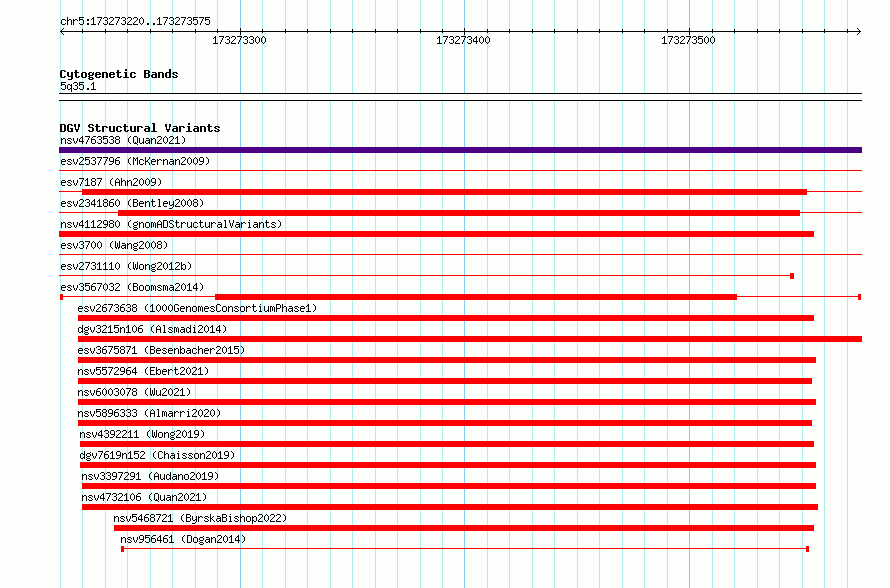This screenshot has height=588, width=890.
Task: Open esv3675871 (Besenbacher2015) variant
Action: coord(161,350)
